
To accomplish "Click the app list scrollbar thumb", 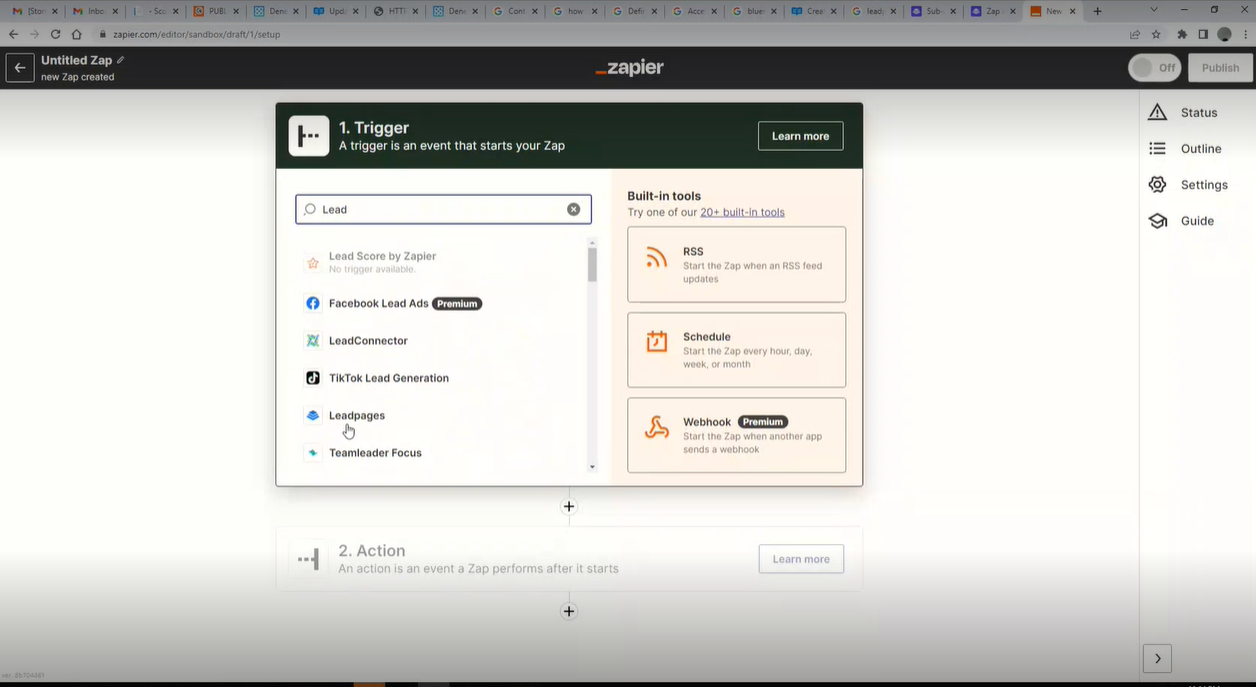I will click(592, 265).
